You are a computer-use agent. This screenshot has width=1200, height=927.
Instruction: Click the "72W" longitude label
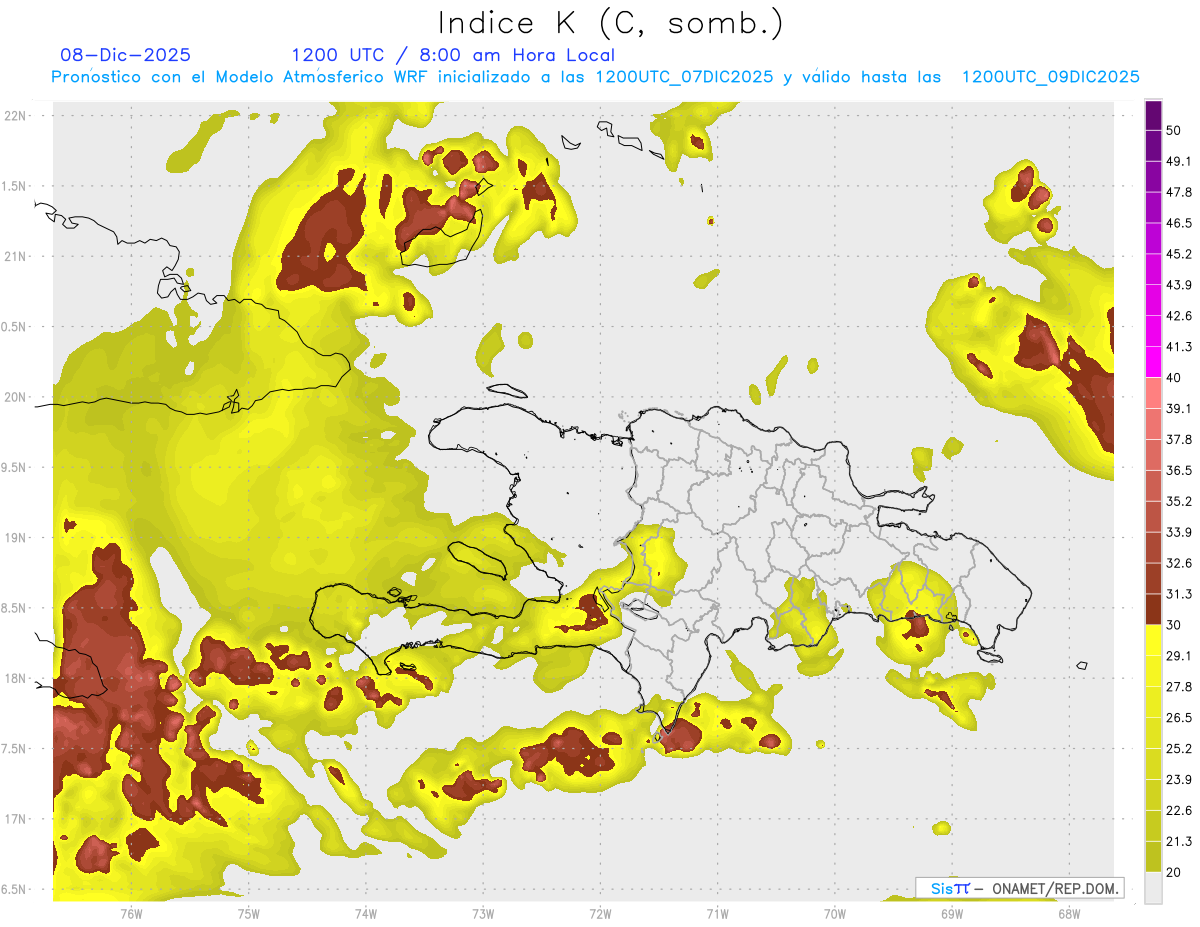[x=600, y=913]
